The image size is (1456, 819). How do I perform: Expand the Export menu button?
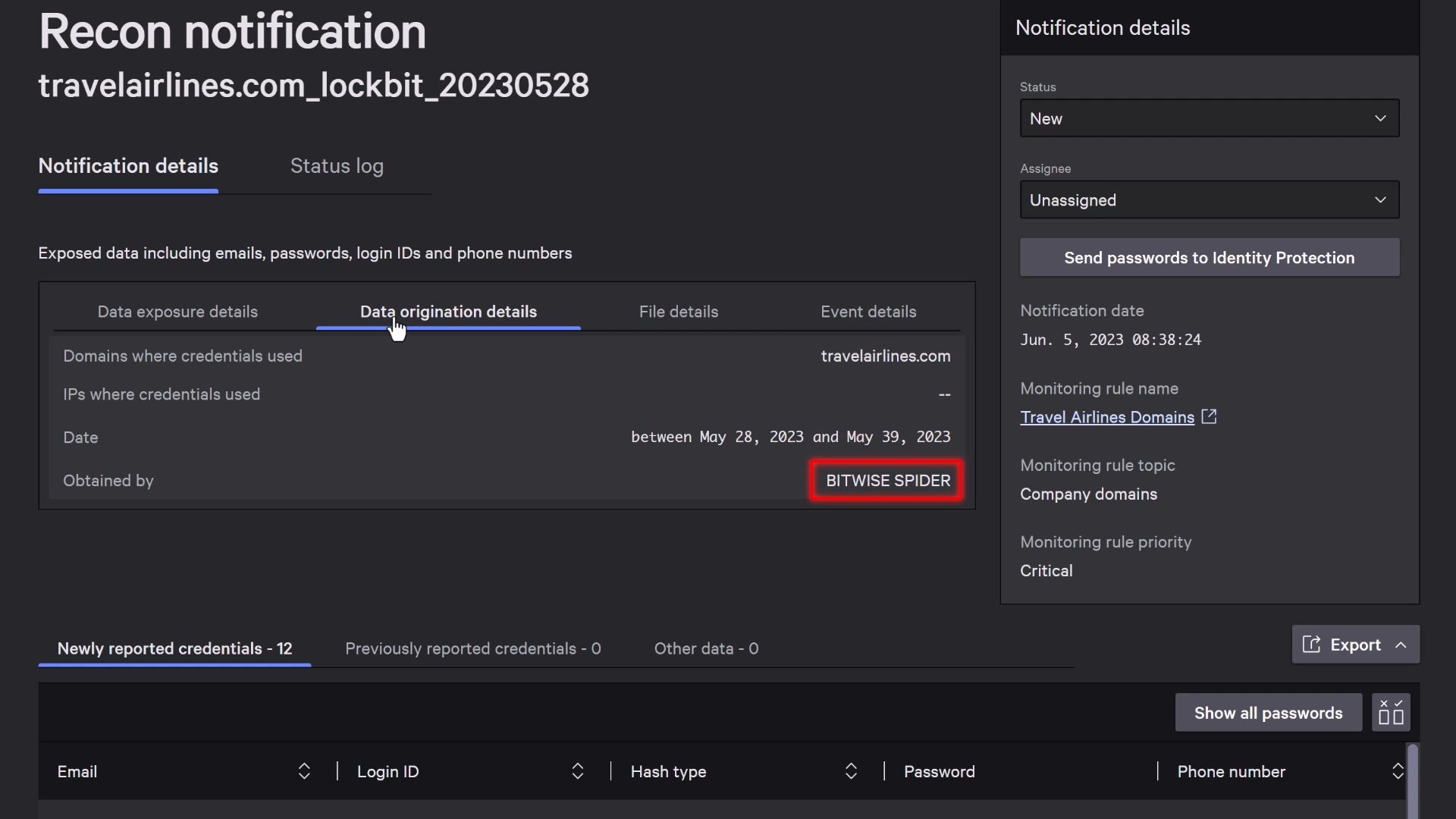(1355, 645)
